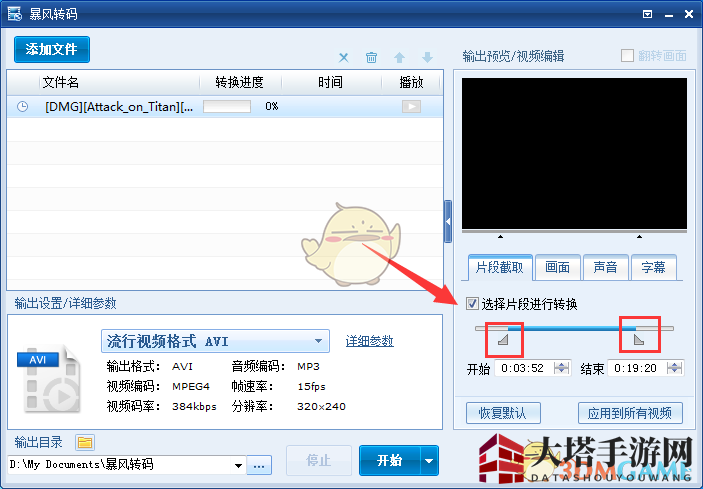Open the 详细参数 link
This screenshot has height=489, width=703.
tap(369, 341)
